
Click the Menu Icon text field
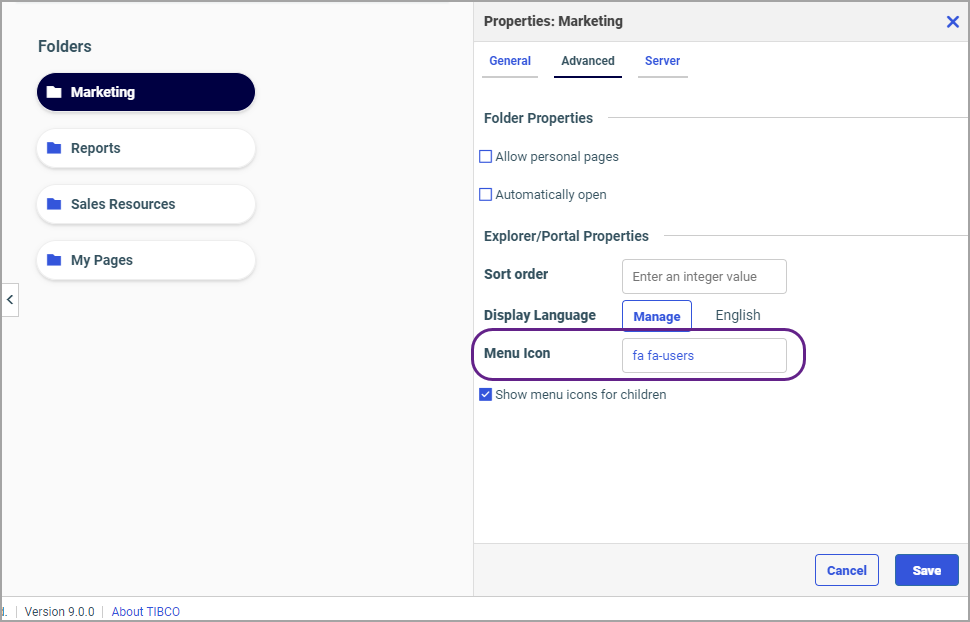(x=704, y=355)
